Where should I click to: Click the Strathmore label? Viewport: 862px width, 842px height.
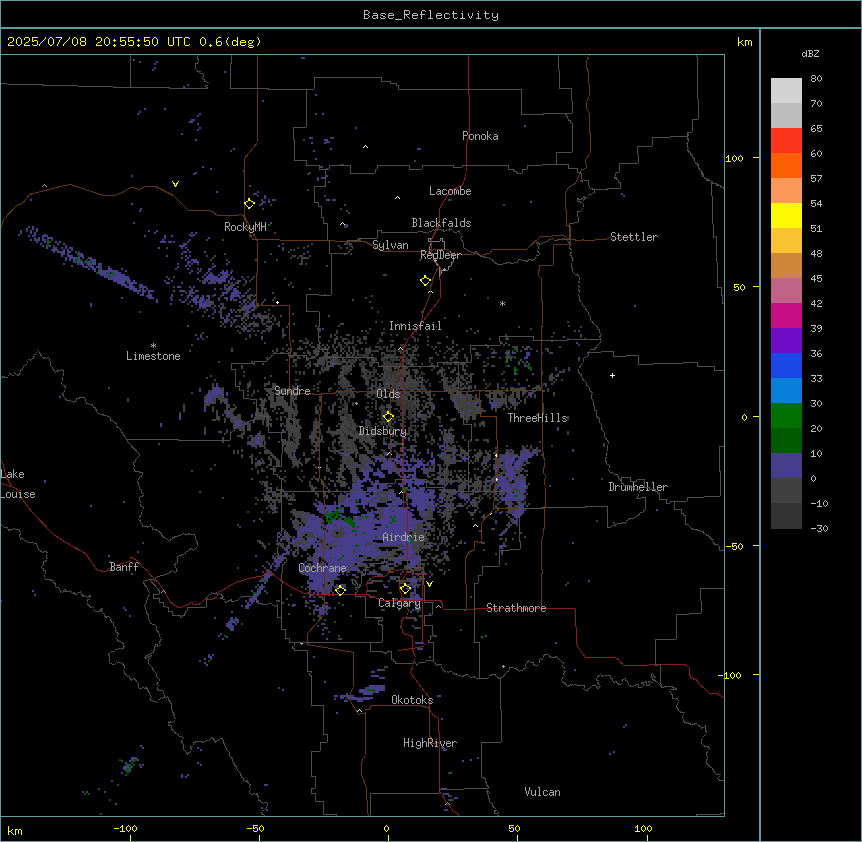[516, 608]
